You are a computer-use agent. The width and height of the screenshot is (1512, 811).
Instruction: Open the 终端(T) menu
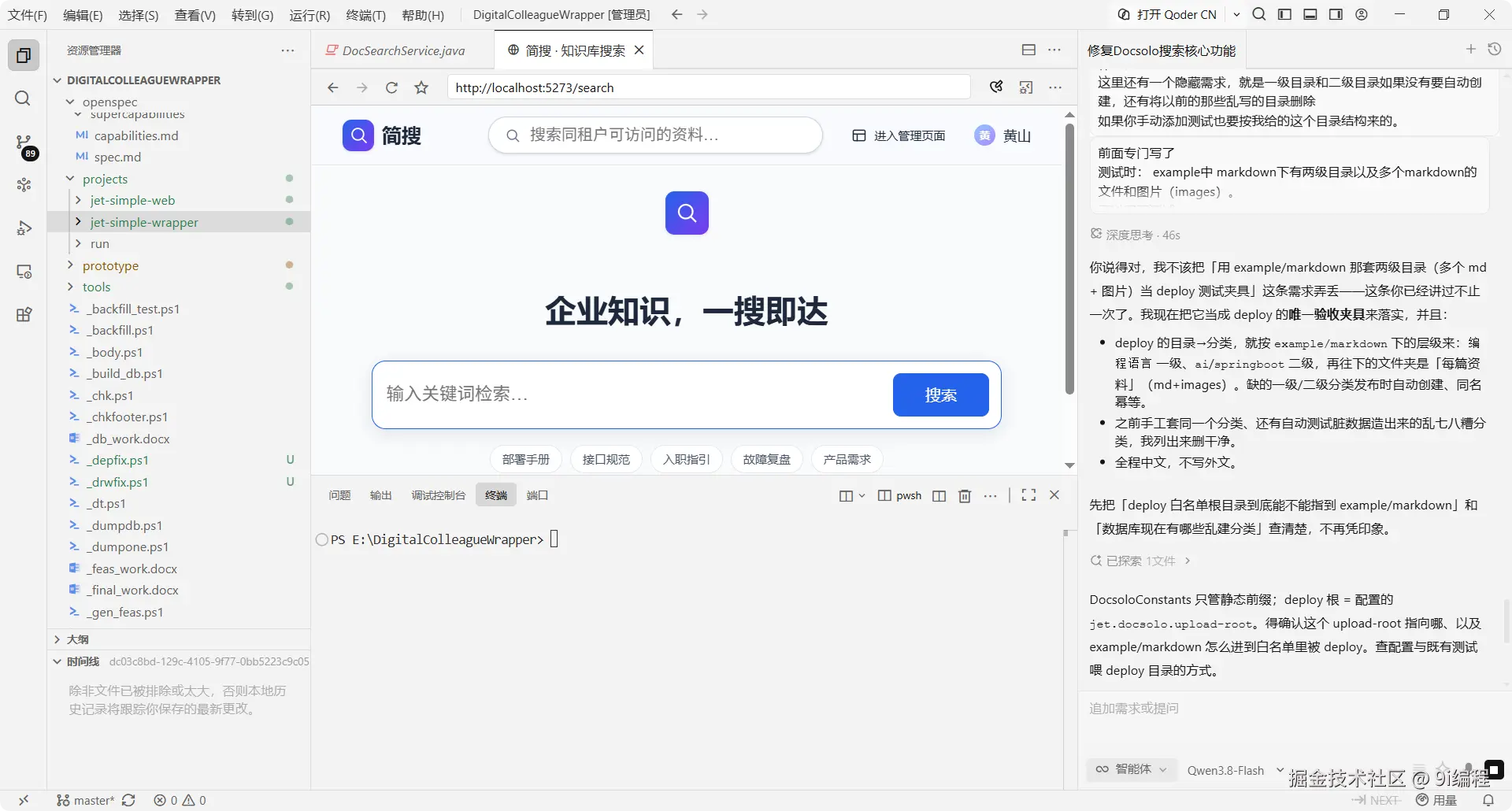365,14
